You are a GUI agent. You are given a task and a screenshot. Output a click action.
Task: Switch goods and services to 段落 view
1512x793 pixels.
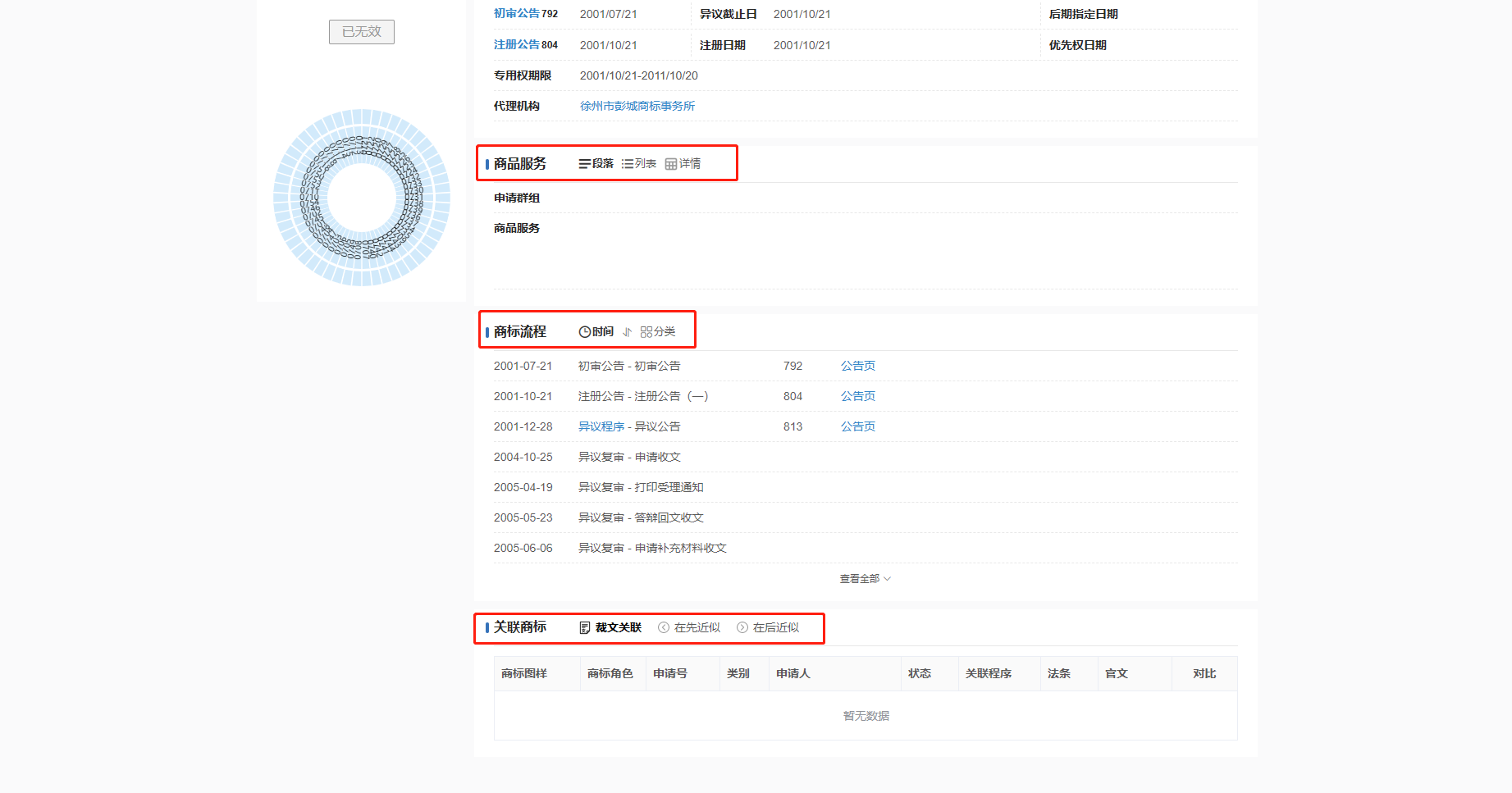click(596, 164)
